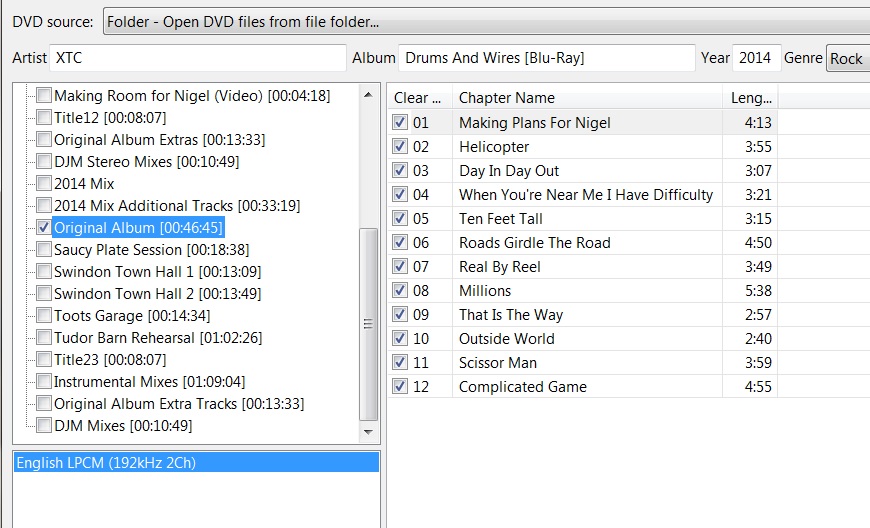The image size is (870, 528).
Task: Edit the Artist field containing XTC
Action: pyautogui.click(x=198, y=58)
